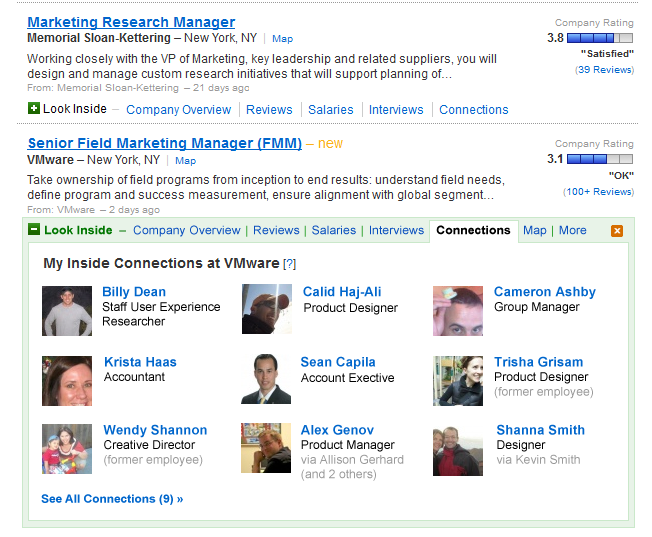Open Marketing Research Manager job title
652x537 pixels.
(x=131, y=22)
